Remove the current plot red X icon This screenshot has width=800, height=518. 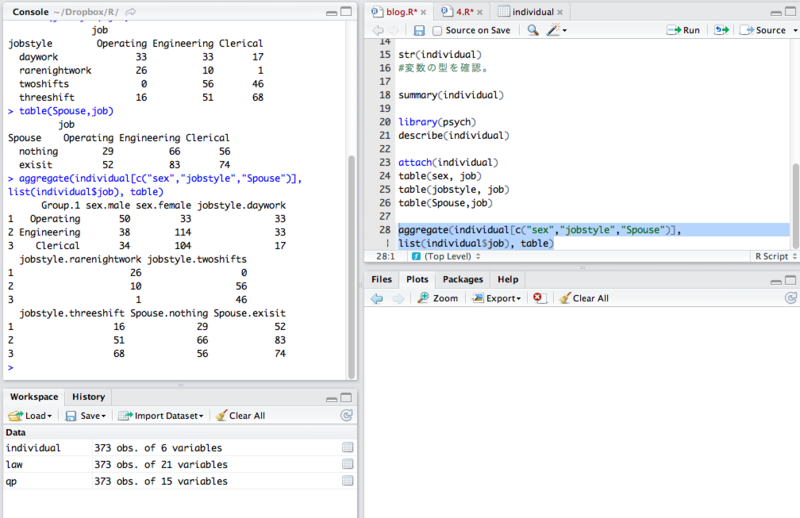tap(539, 298)
